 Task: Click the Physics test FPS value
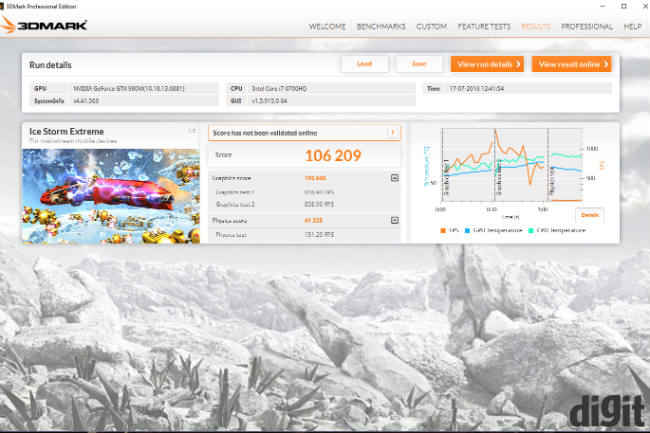click(319, 235)
